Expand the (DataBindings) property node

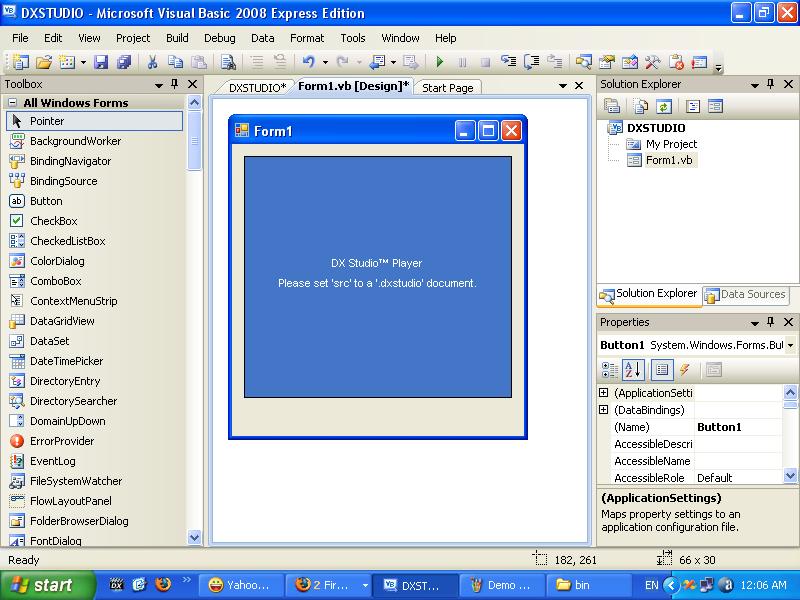604,410
